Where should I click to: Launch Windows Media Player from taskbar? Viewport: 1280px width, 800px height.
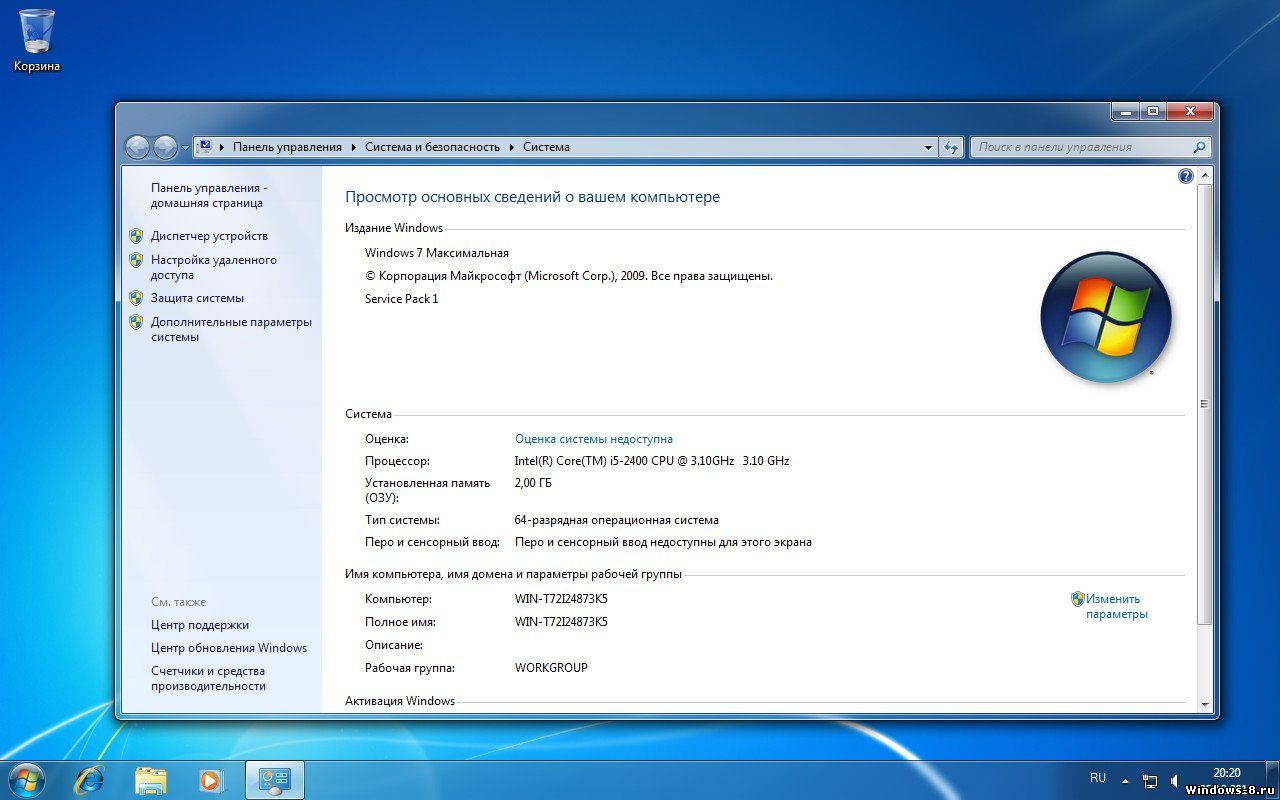click(x=210, y=780)
